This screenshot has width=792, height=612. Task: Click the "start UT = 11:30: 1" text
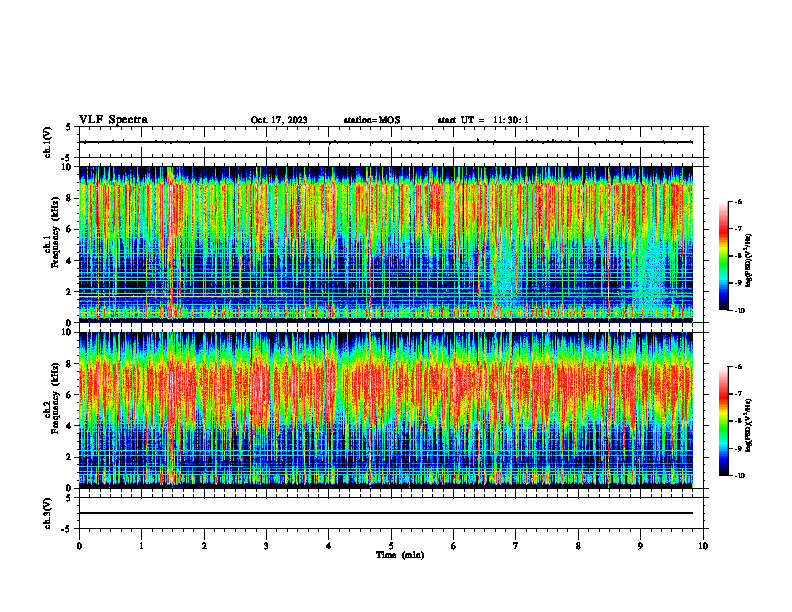click(483, 120)
